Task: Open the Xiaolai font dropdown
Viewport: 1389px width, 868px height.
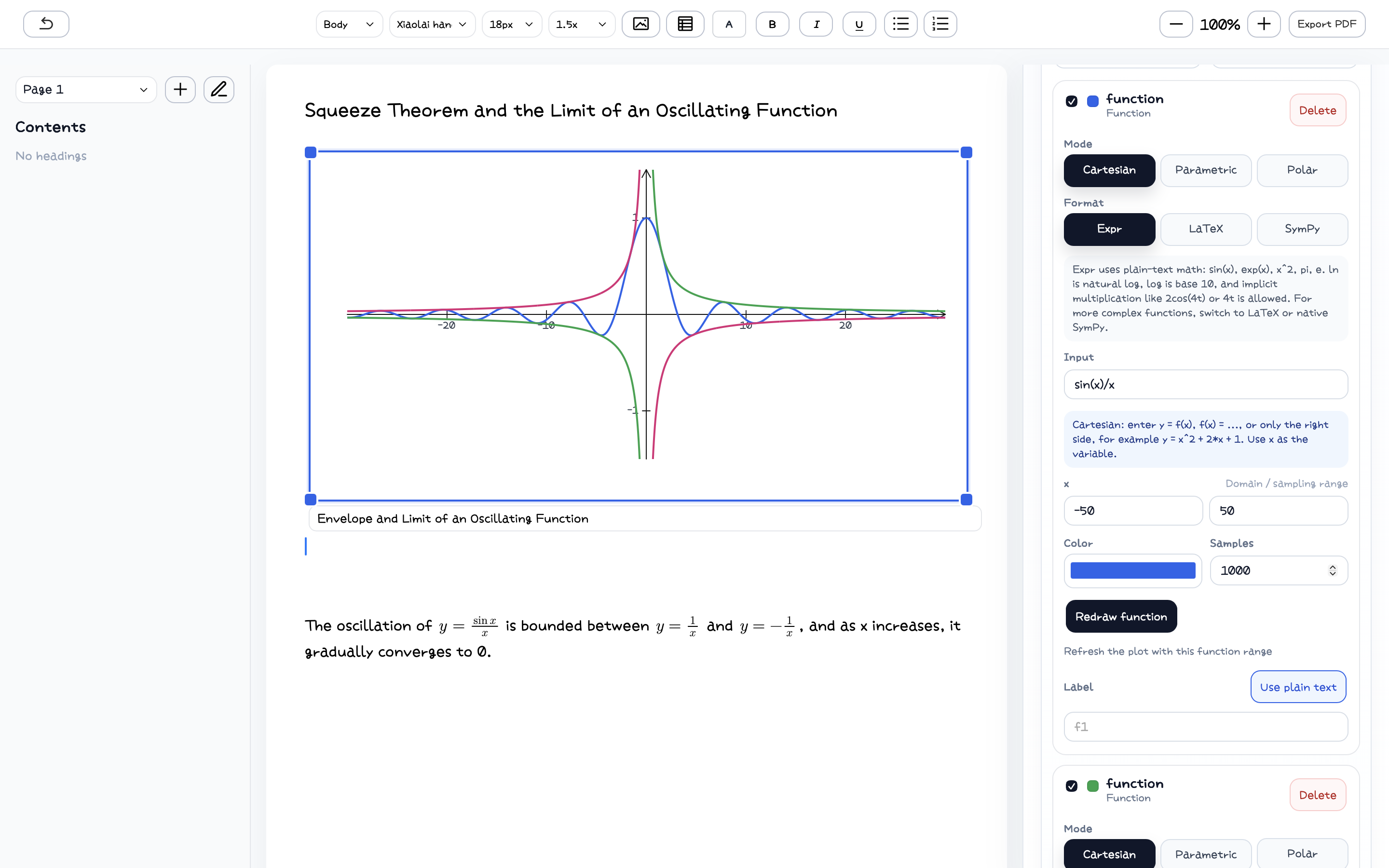Action: click(432, 24)
